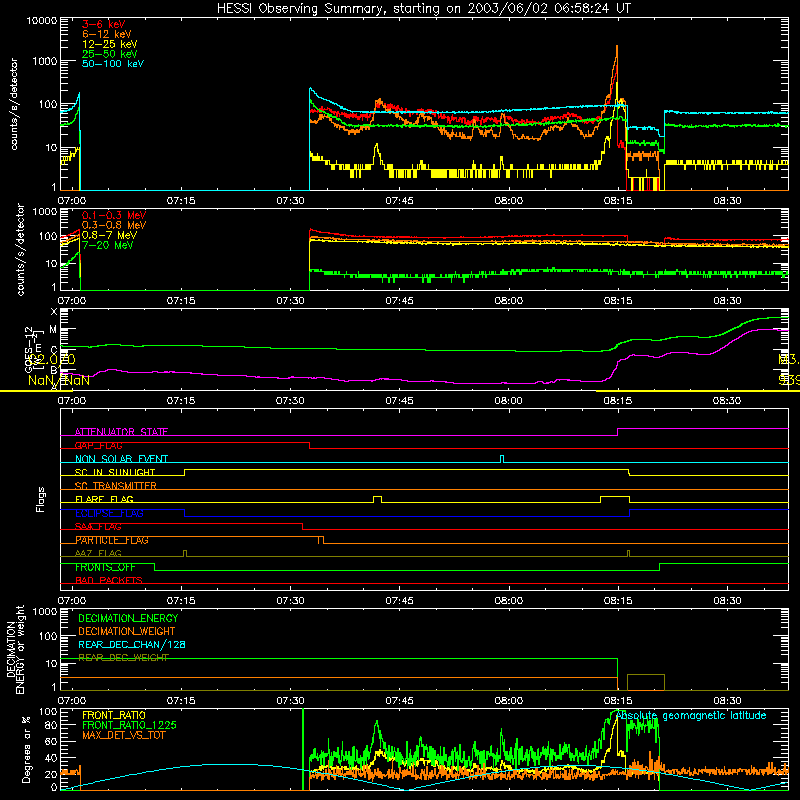Click the "0.8-7 MeV" legend entry

click(x=109, y=235)
